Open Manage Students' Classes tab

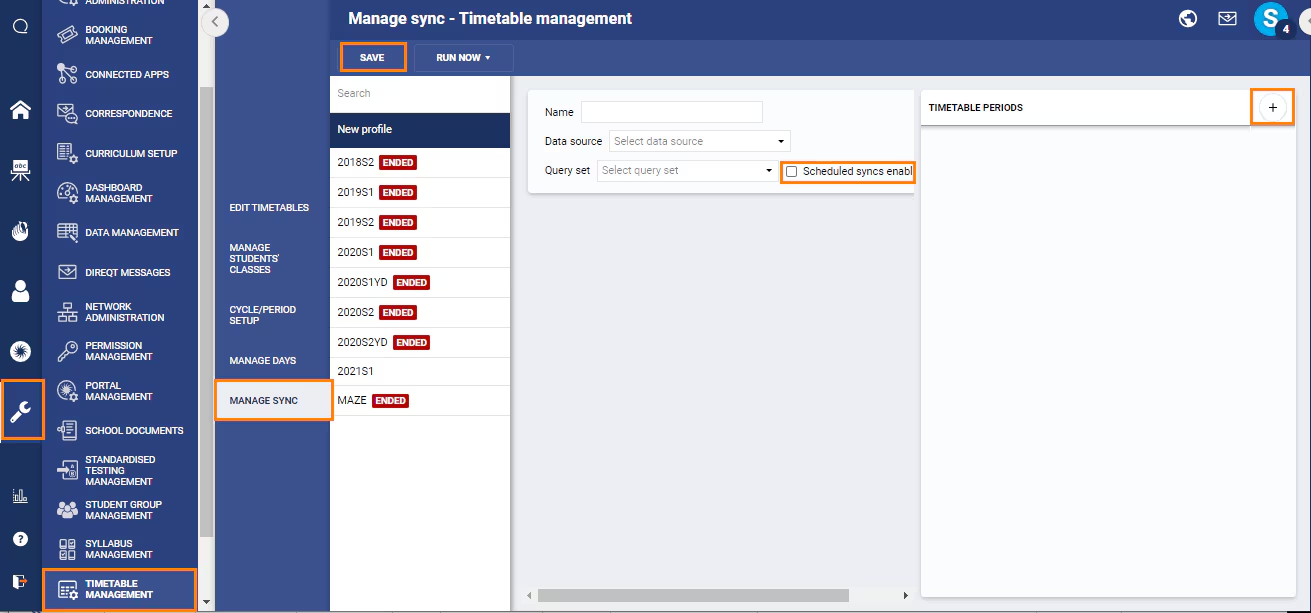255,259
